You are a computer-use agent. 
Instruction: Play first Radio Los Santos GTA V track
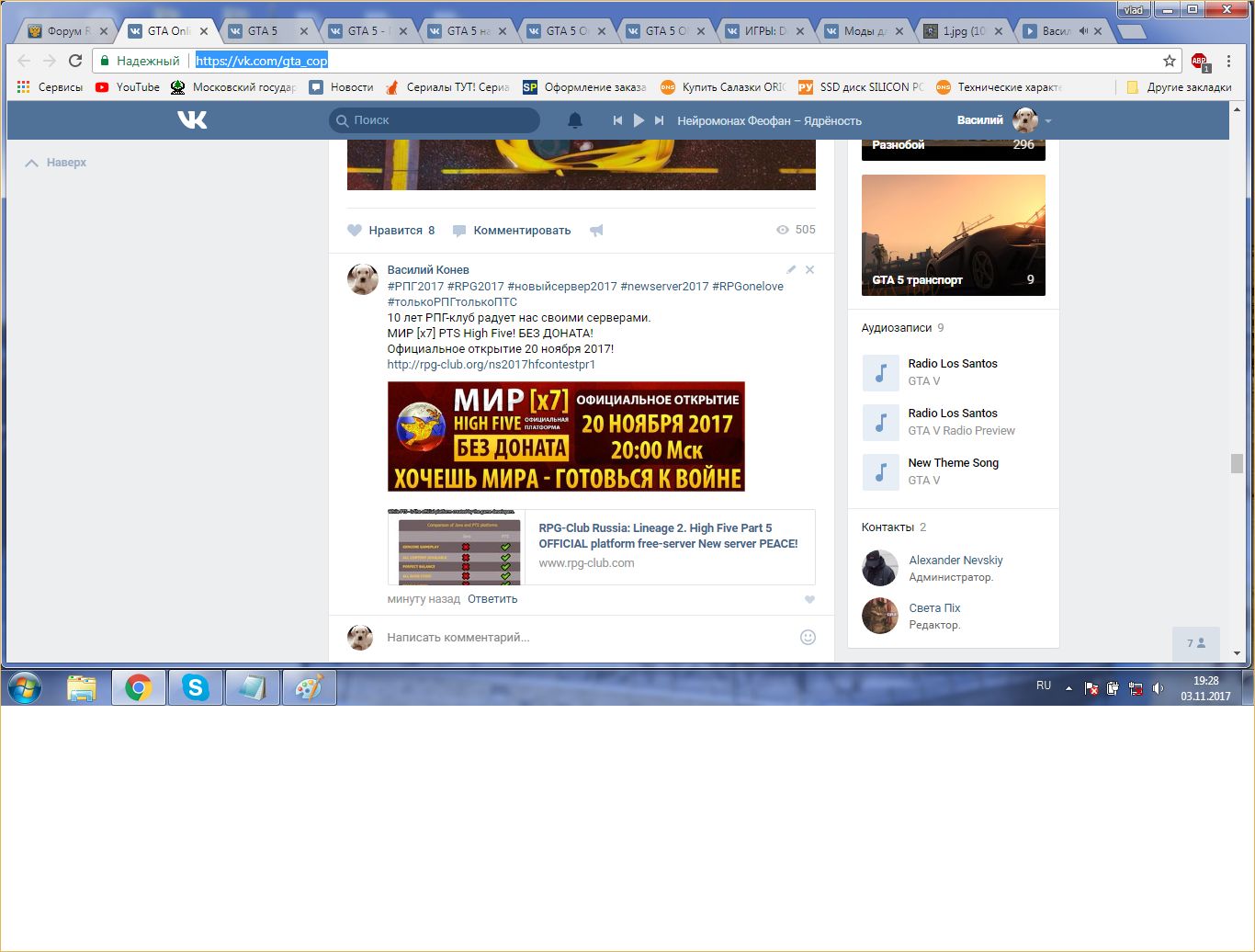[880, 373]
